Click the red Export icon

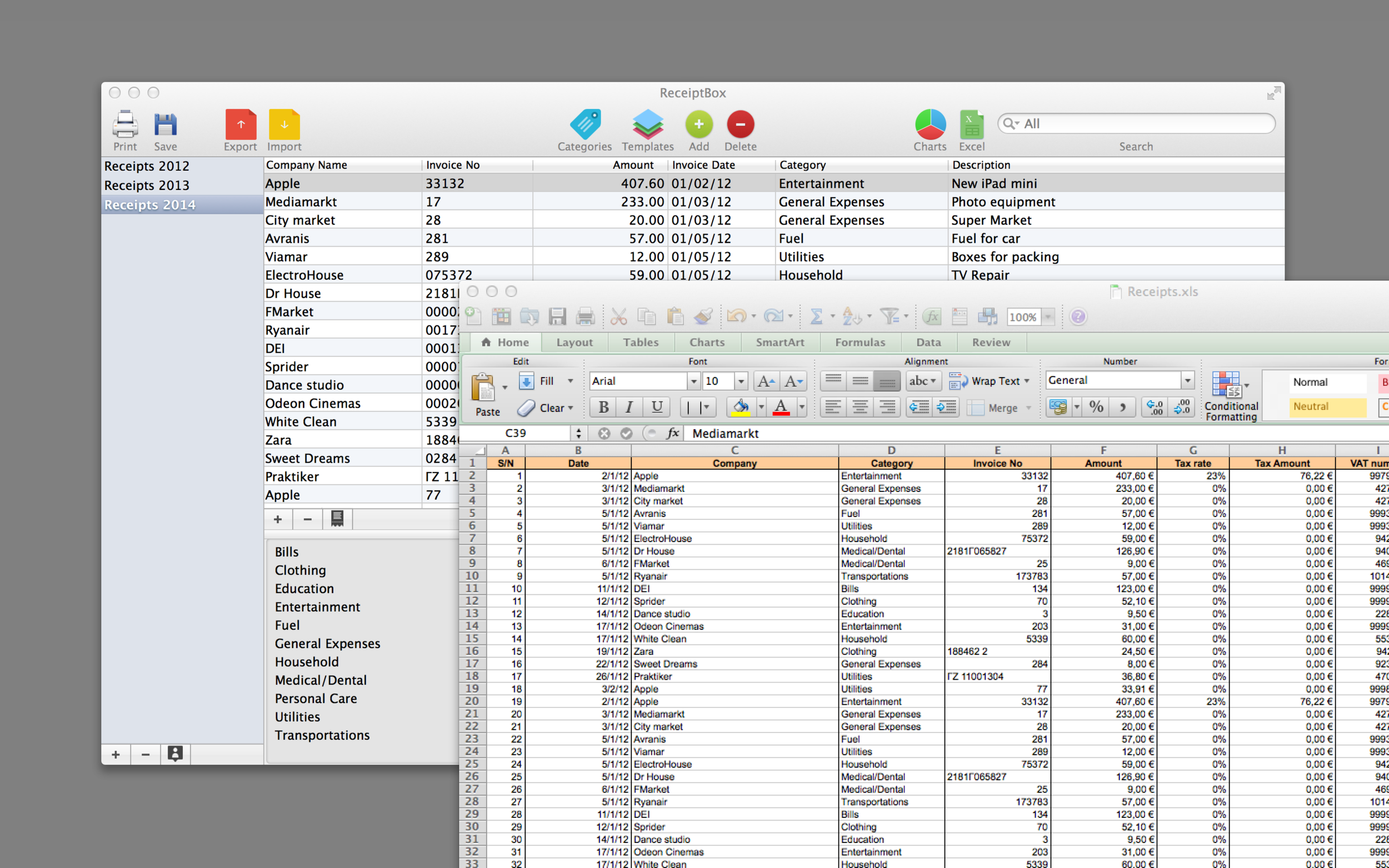[x=241, y=124]
